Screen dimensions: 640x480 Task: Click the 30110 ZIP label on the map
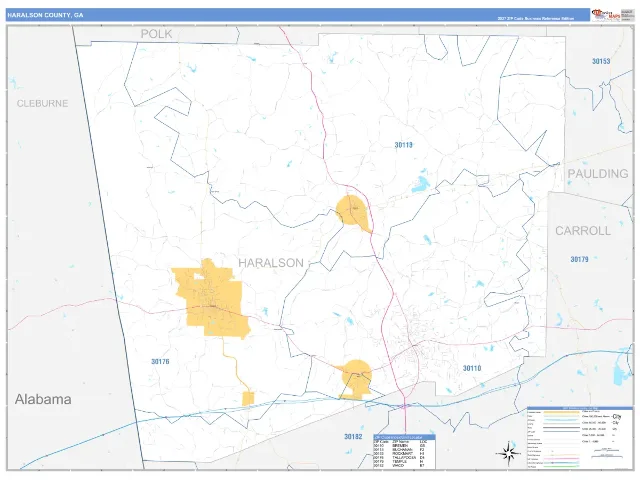click(x=472, y=368)
